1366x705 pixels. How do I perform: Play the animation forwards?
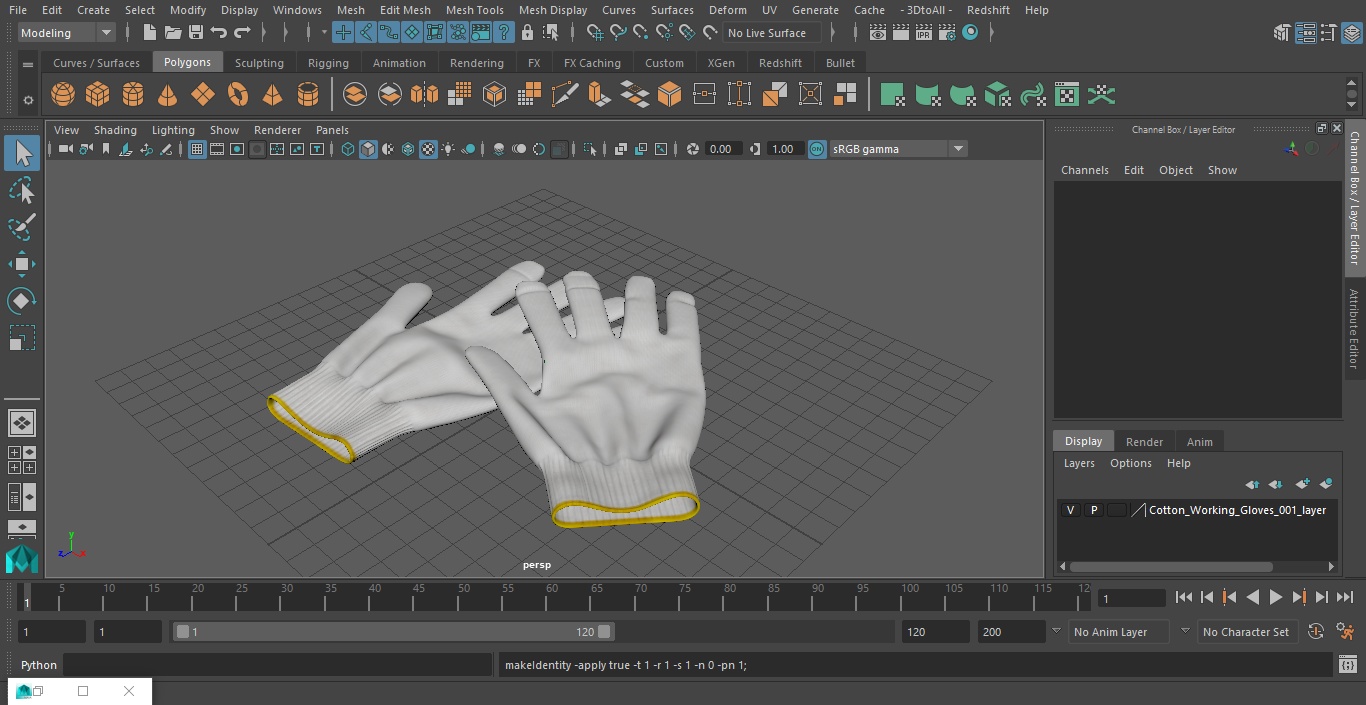pos(1276,597)
